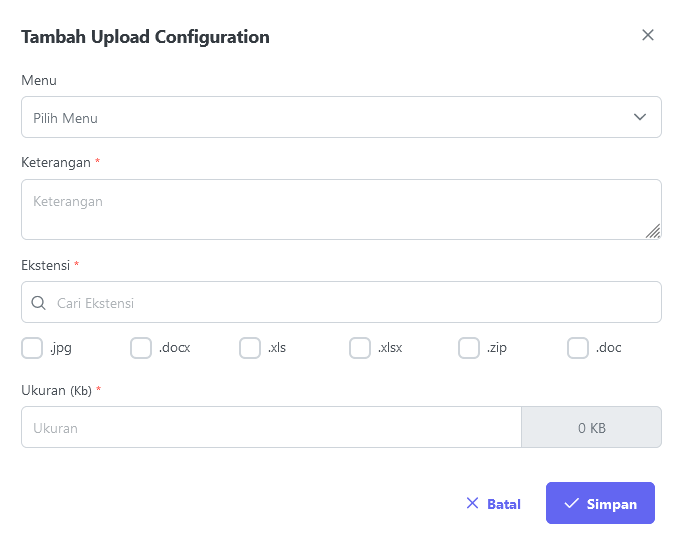Click the search magnifier icon in Ekstensi
The width and height of the screenshot is (683, 545).
[x=38, y=303]
